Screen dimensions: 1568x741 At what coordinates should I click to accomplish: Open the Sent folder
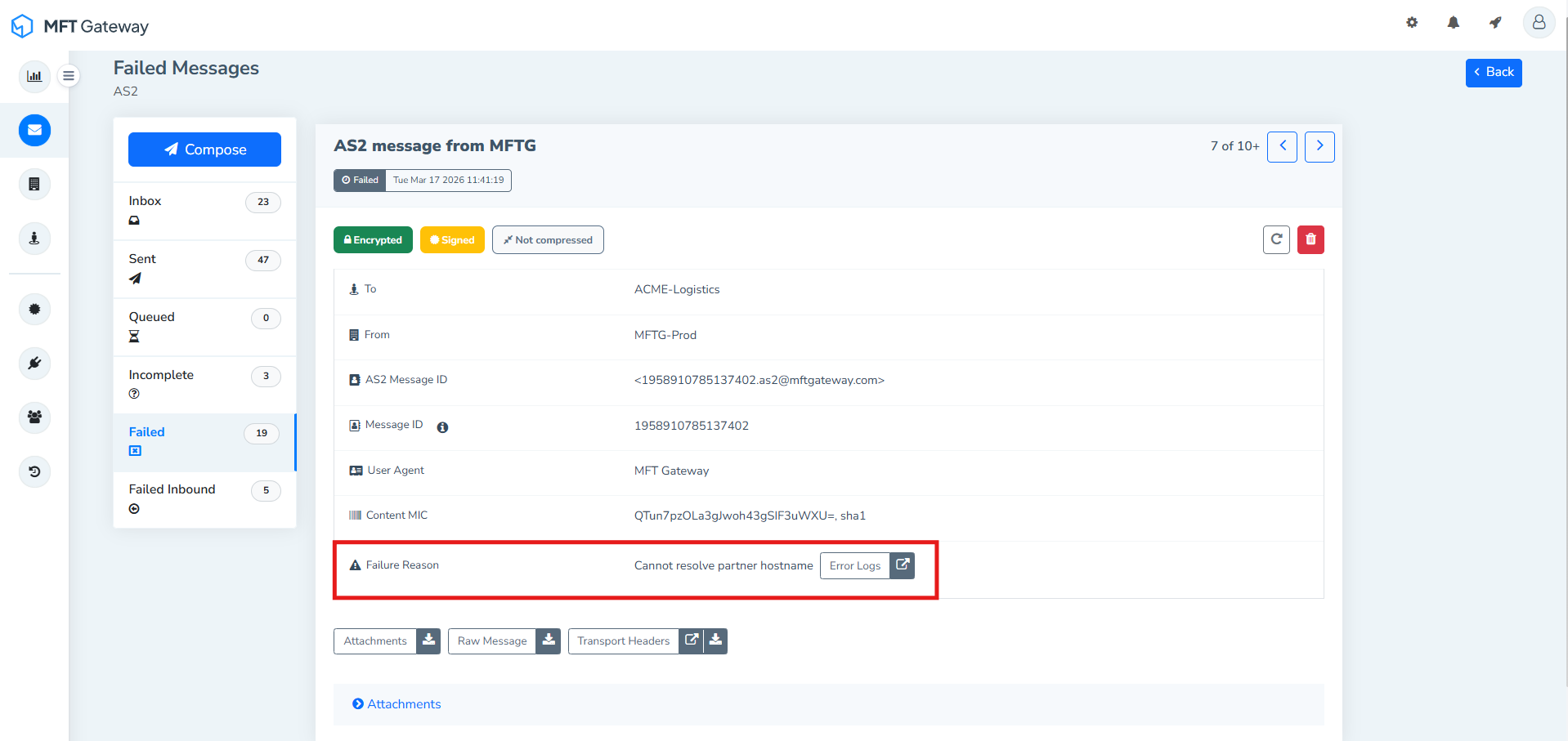(x=204, y=268)
